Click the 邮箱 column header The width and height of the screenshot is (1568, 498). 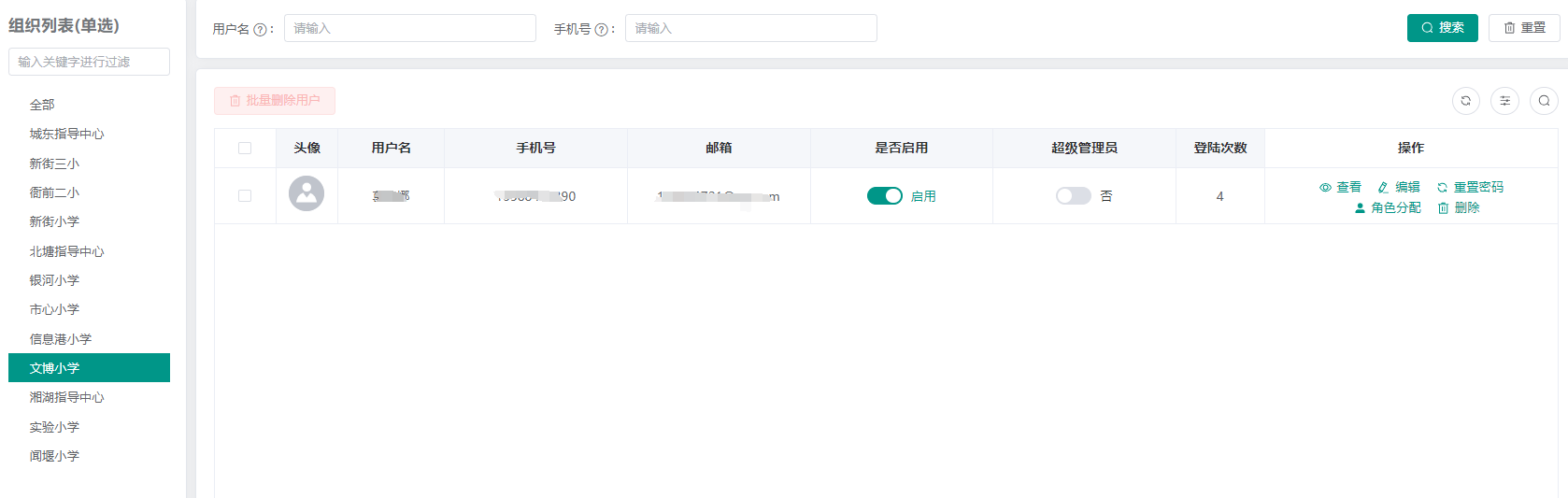pyautogui.click(x=719, y=148)
